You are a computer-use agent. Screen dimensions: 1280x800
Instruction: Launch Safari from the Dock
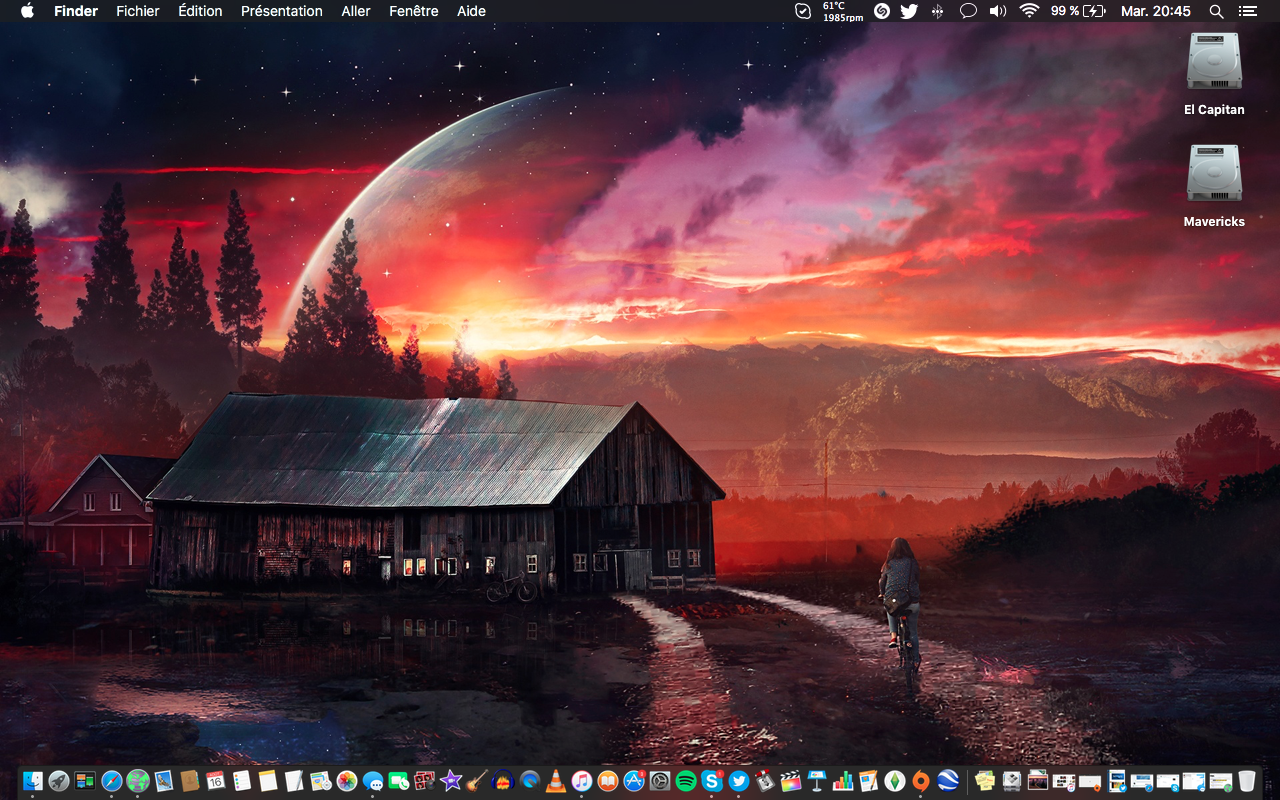click(112, 781)
